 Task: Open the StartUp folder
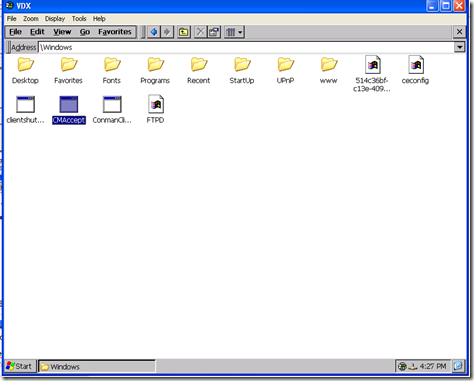(x=242, y=70)
